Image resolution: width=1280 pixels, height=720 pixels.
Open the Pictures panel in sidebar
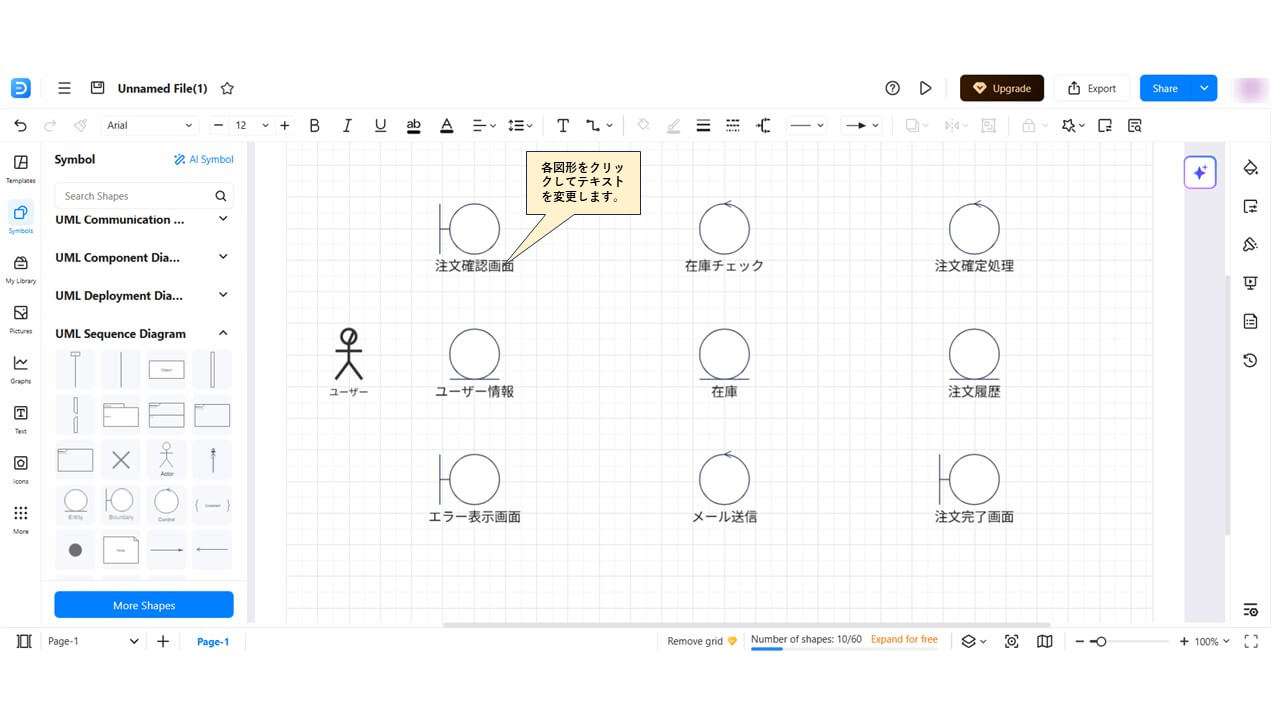pyautogui.click(x=20, y=319)
